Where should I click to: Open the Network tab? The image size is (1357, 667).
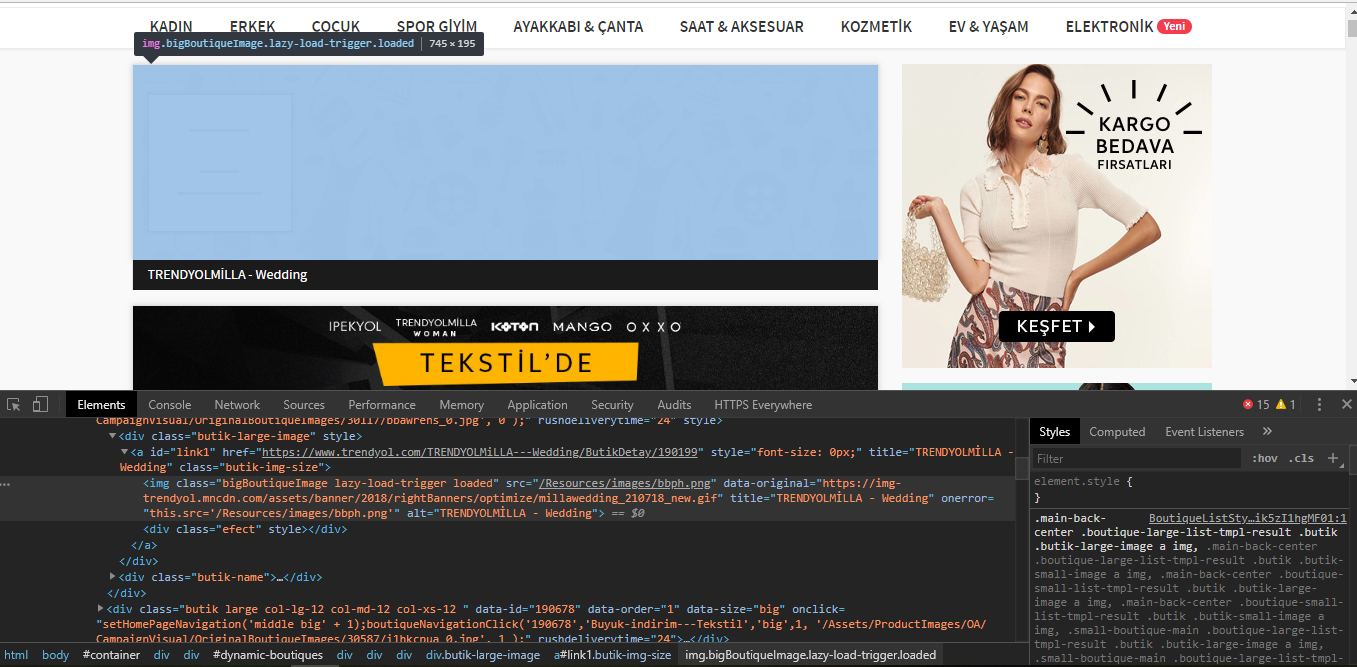click(x=237, y=404)
